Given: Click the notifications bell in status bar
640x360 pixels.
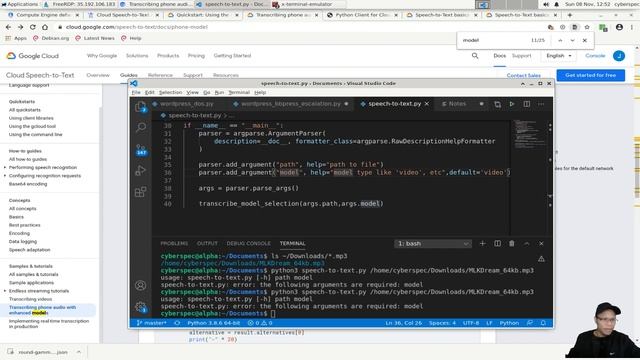Looking at the screenshot, I should pos(543,323).
